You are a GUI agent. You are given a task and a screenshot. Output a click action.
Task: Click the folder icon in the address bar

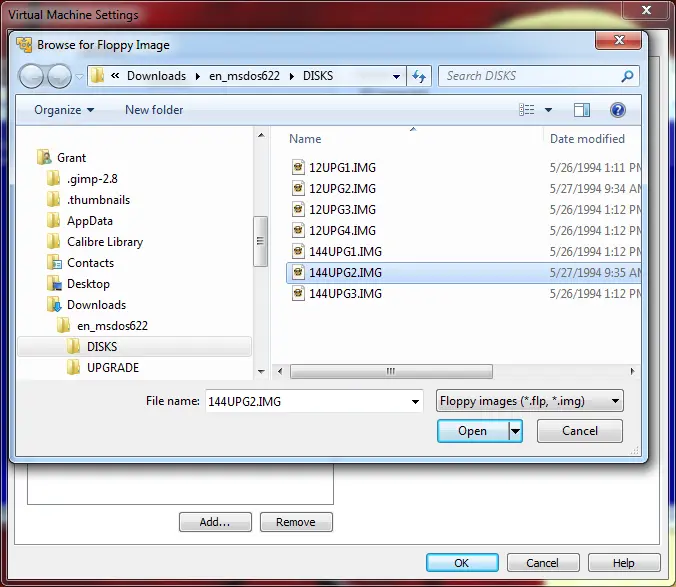pos(97,76)
